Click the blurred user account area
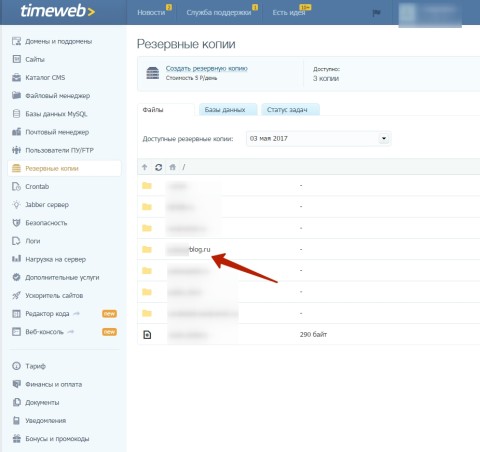This screenshot has width=480, height=452. (x=430, y=14)
